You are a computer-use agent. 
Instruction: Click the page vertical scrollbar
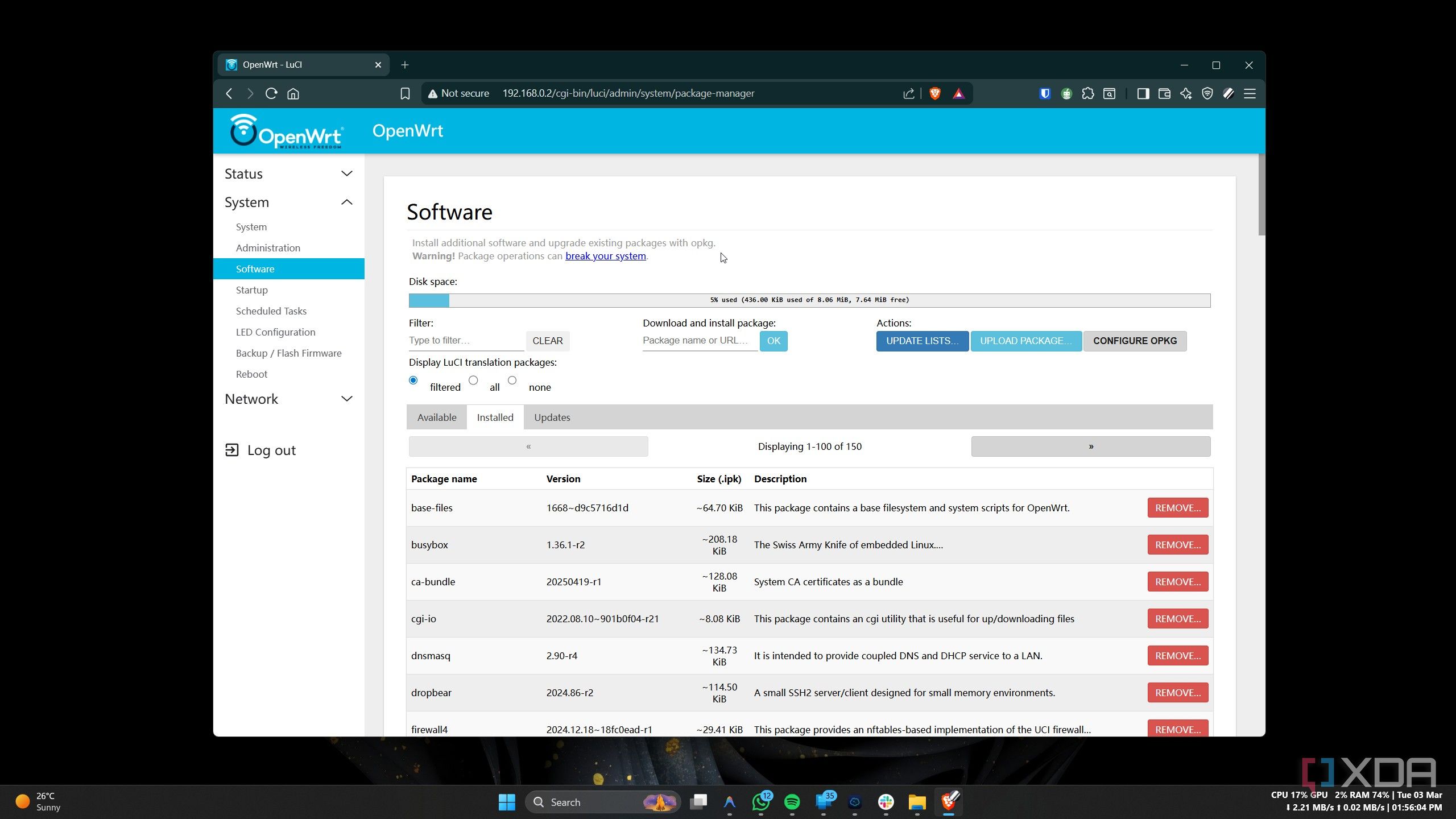(1261, 195)
